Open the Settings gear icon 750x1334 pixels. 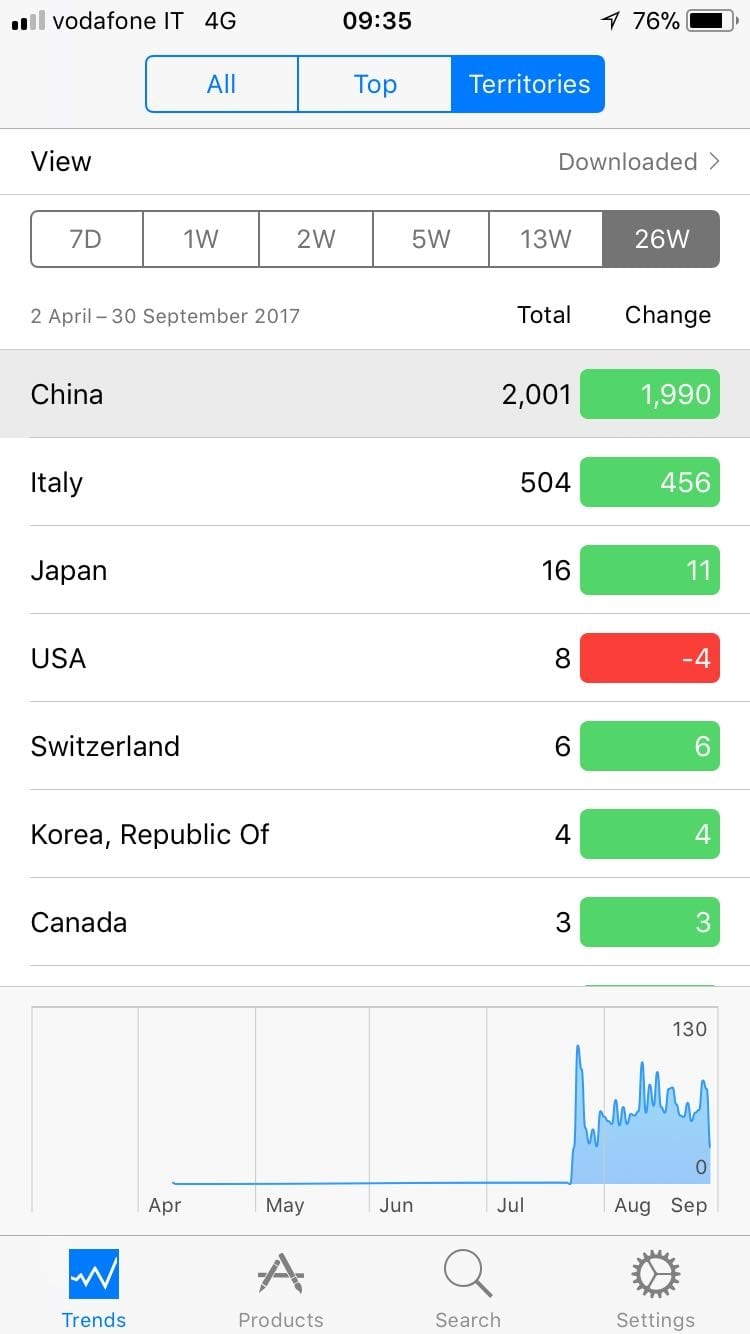click(x=655, y=1275)
